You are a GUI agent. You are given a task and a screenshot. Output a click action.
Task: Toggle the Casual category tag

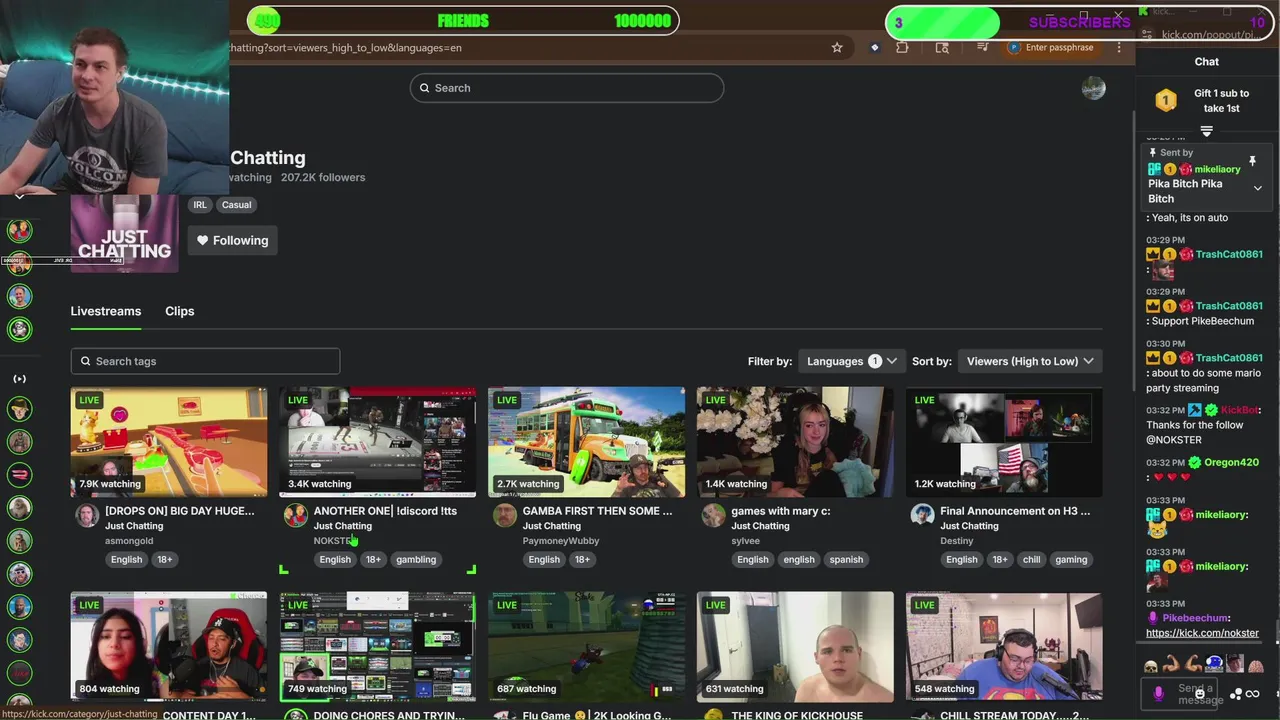237,205
